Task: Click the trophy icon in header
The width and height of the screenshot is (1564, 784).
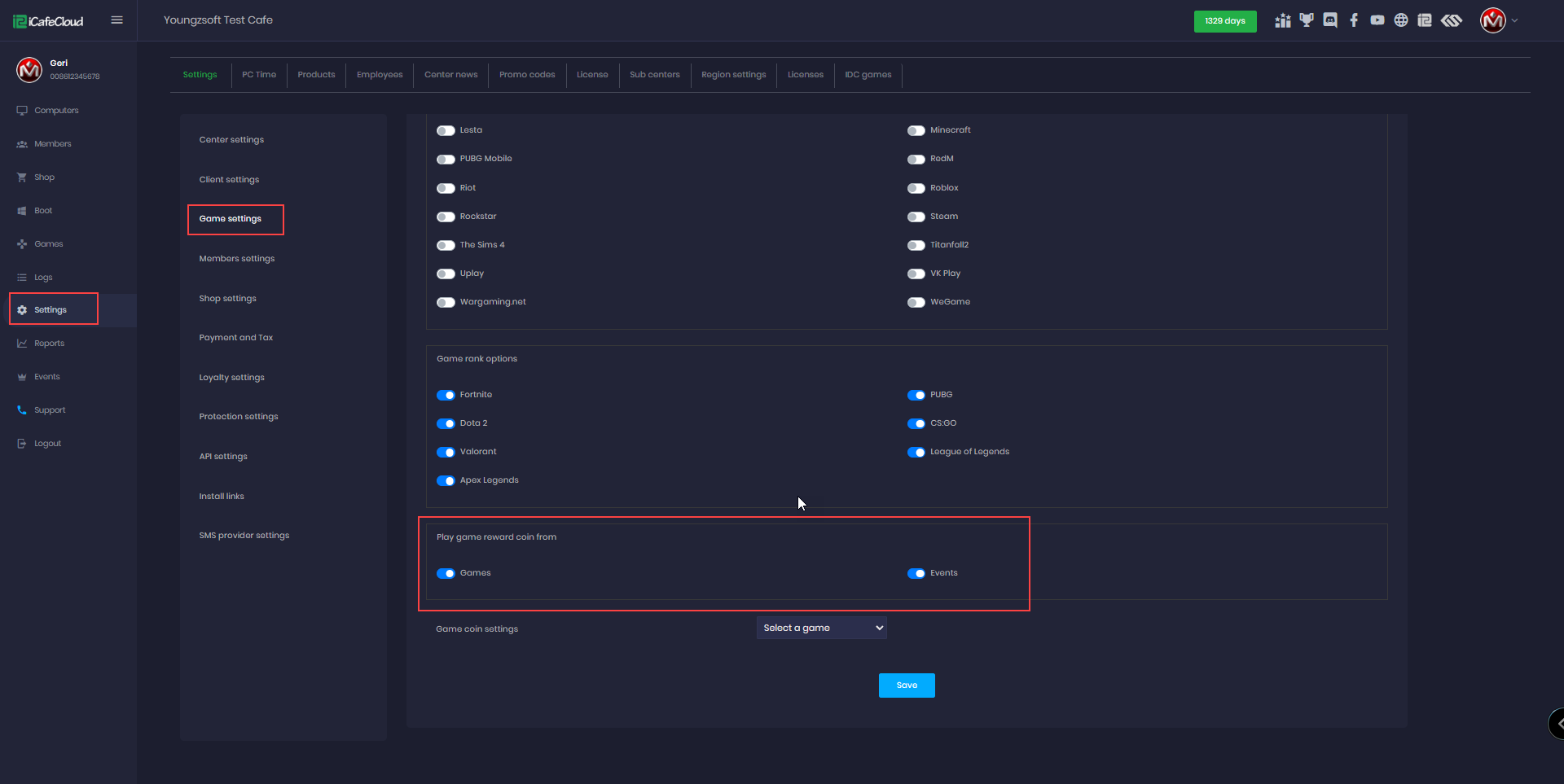Action: (x=1307, y=20)
